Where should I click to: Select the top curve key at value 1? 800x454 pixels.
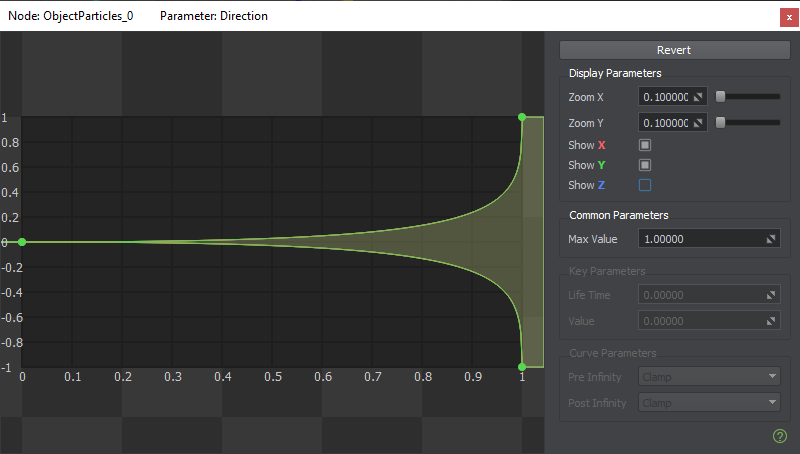coord(522,117)
